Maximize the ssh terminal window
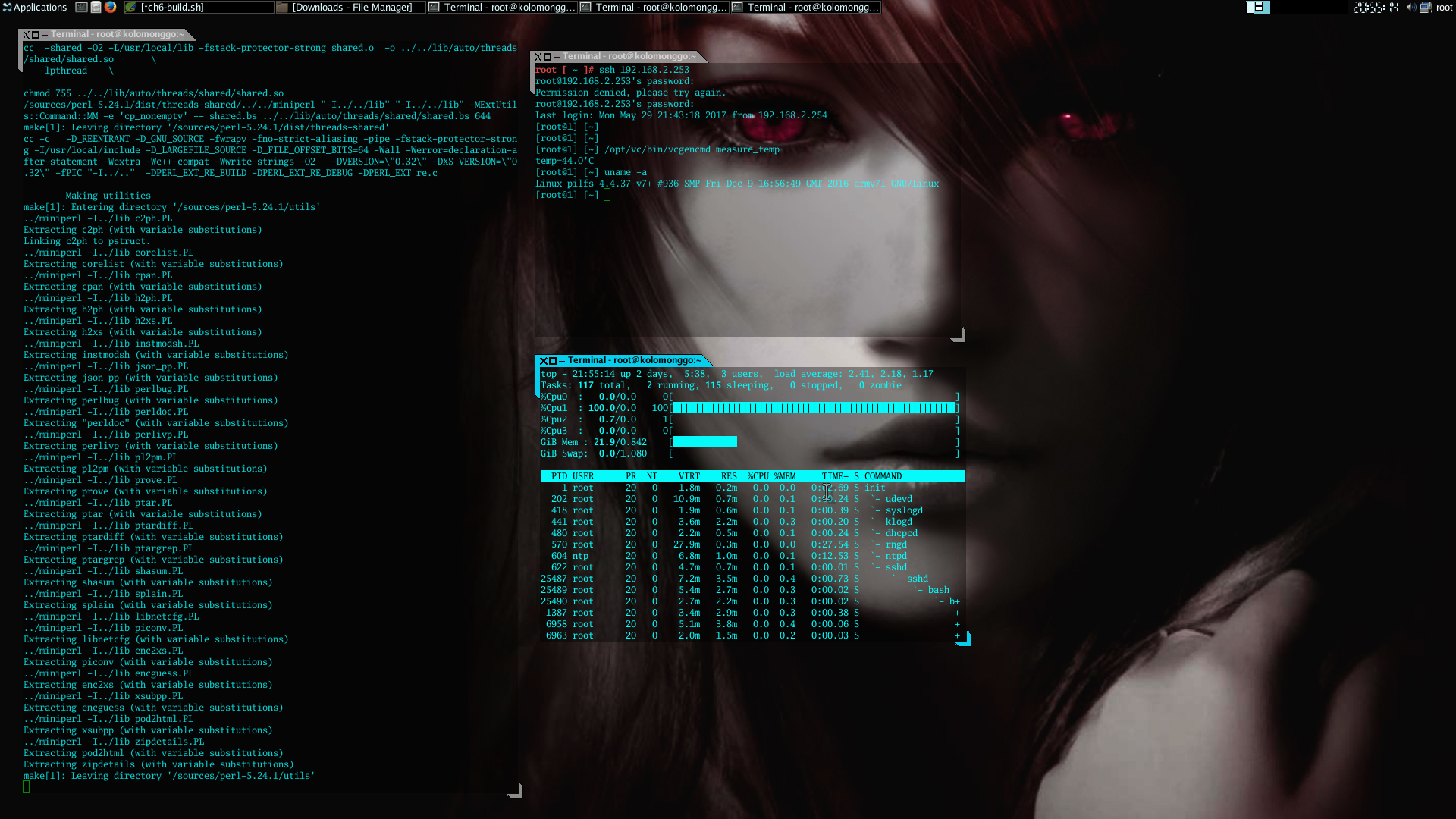The height and width of the screenshot is (819, 1456). pyautogui.click(x=547, y=57)
